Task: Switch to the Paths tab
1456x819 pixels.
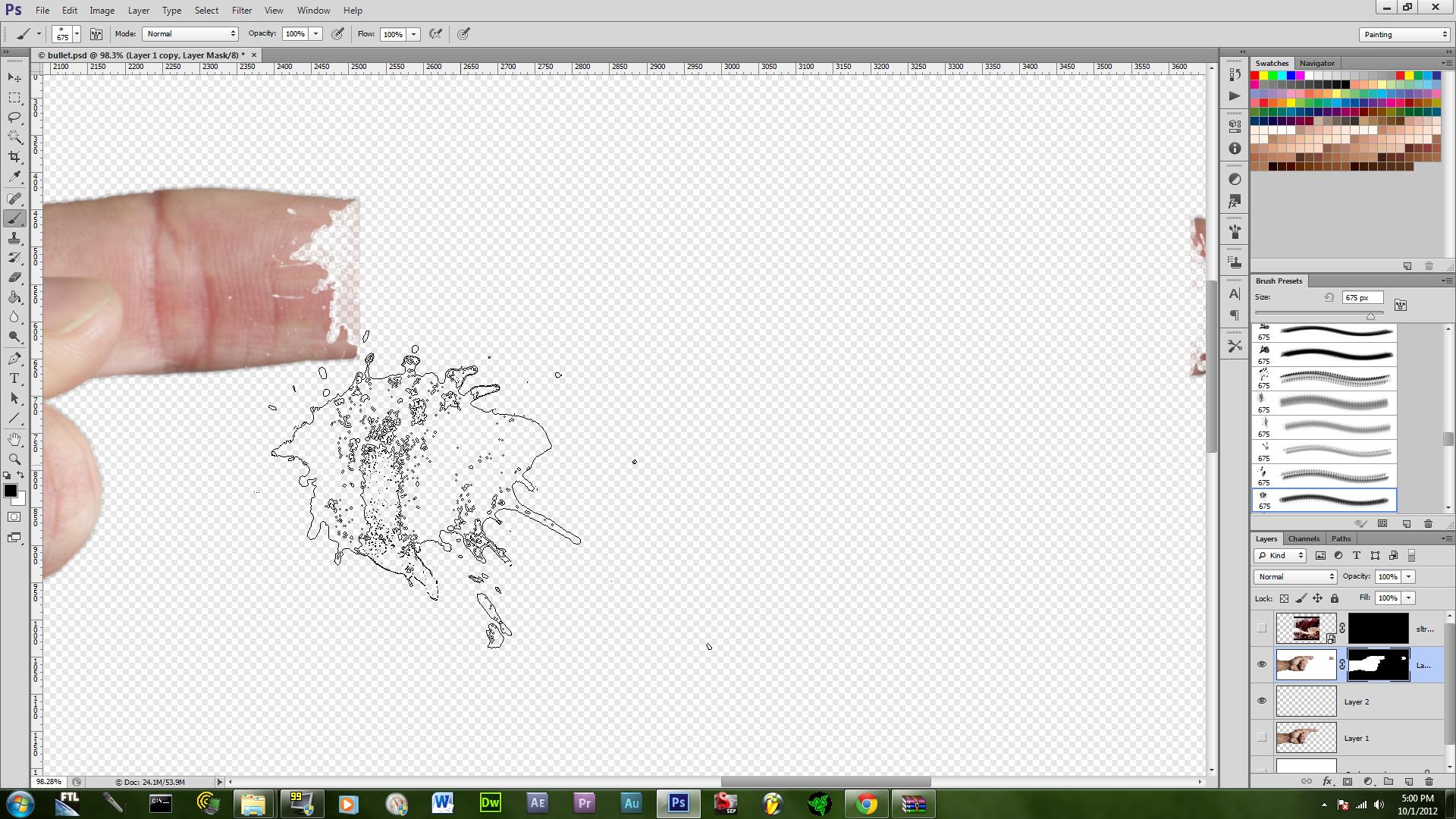Action: point(1341,539)
